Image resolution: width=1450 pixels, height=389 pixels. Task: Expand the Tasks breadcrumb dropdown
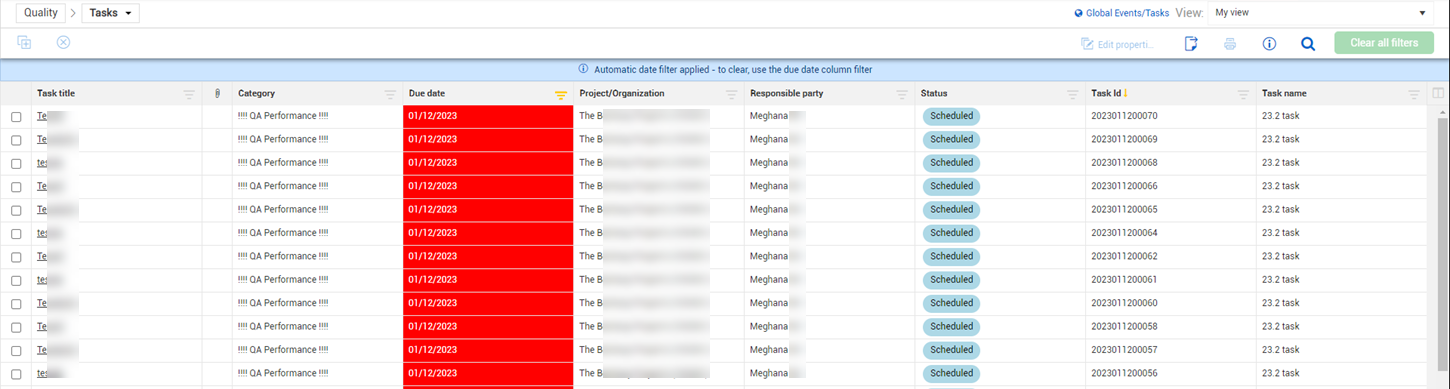110,13
